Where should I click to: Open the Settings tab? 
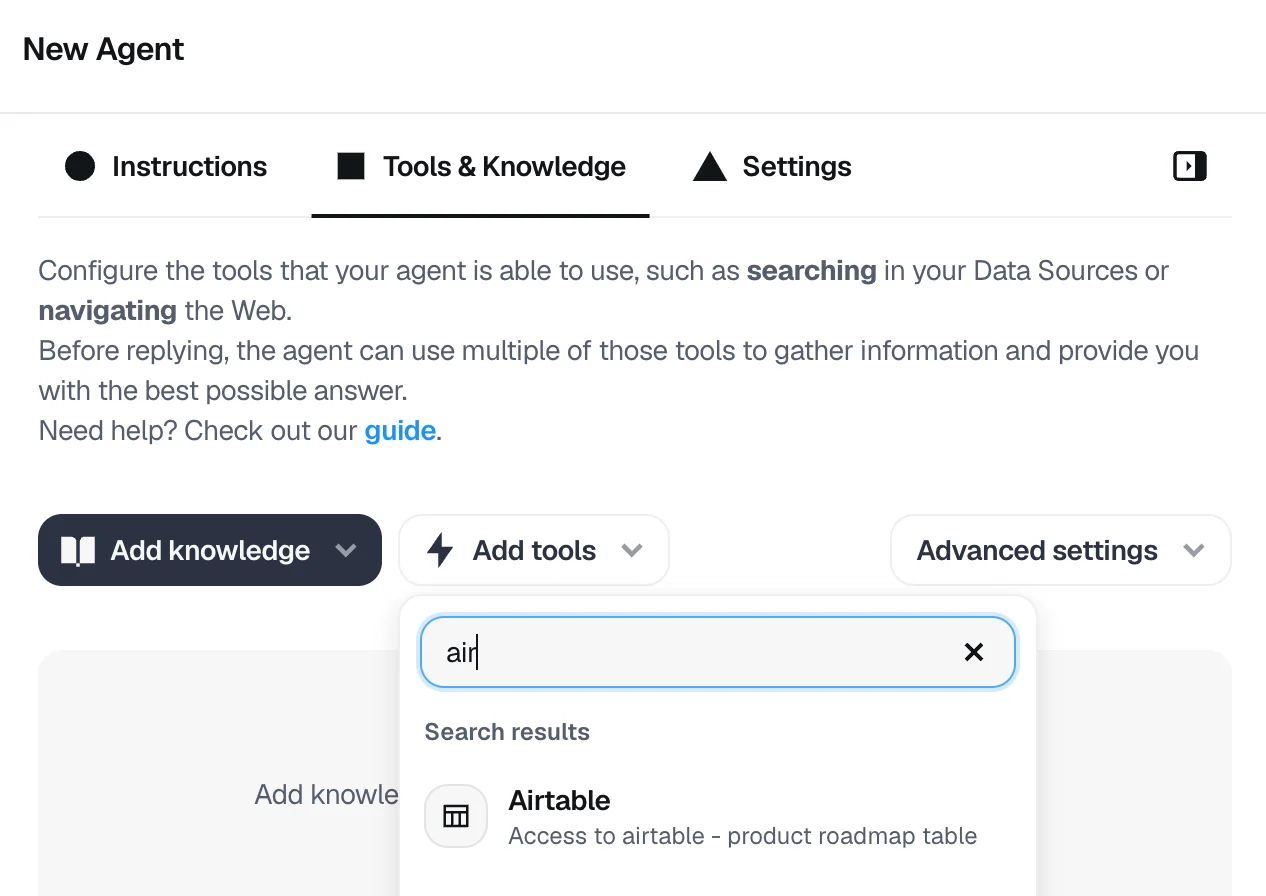click(x=796, y=166)
